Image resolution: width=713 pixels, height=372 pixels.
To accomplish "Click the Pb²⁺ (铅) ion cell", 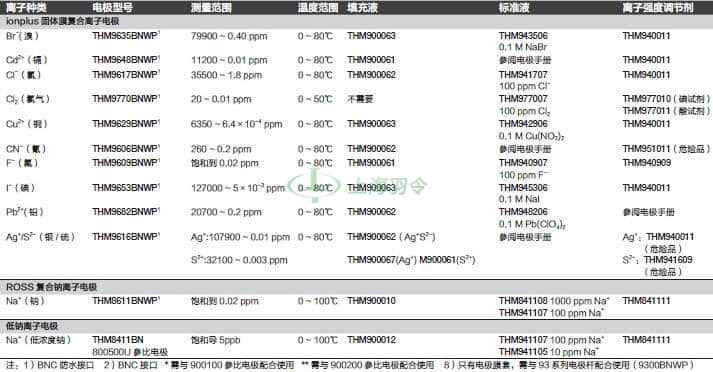I will click(x=25, y=211).
